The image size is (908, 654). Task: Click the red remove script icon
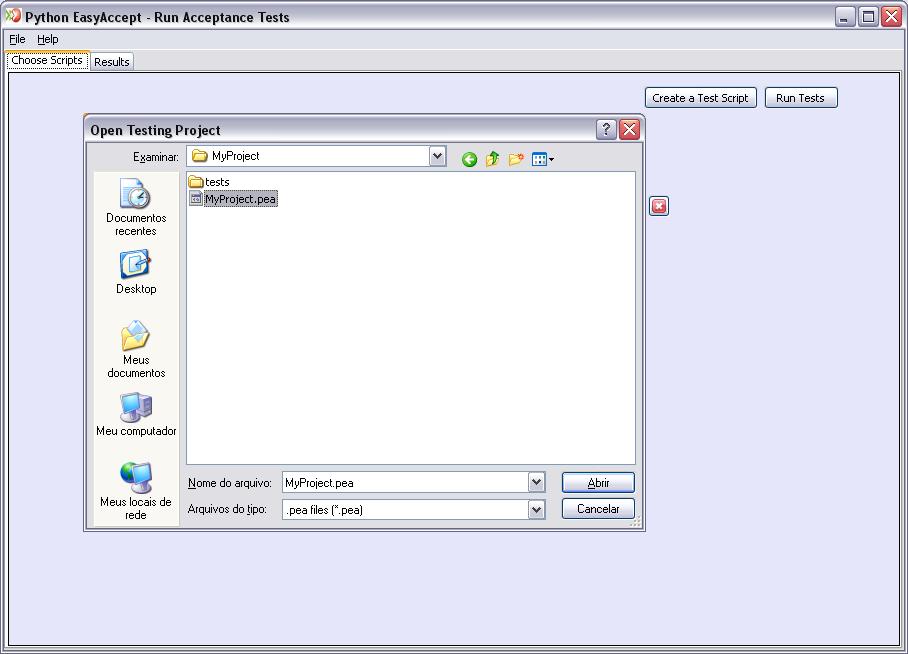[x=659, y=206]
